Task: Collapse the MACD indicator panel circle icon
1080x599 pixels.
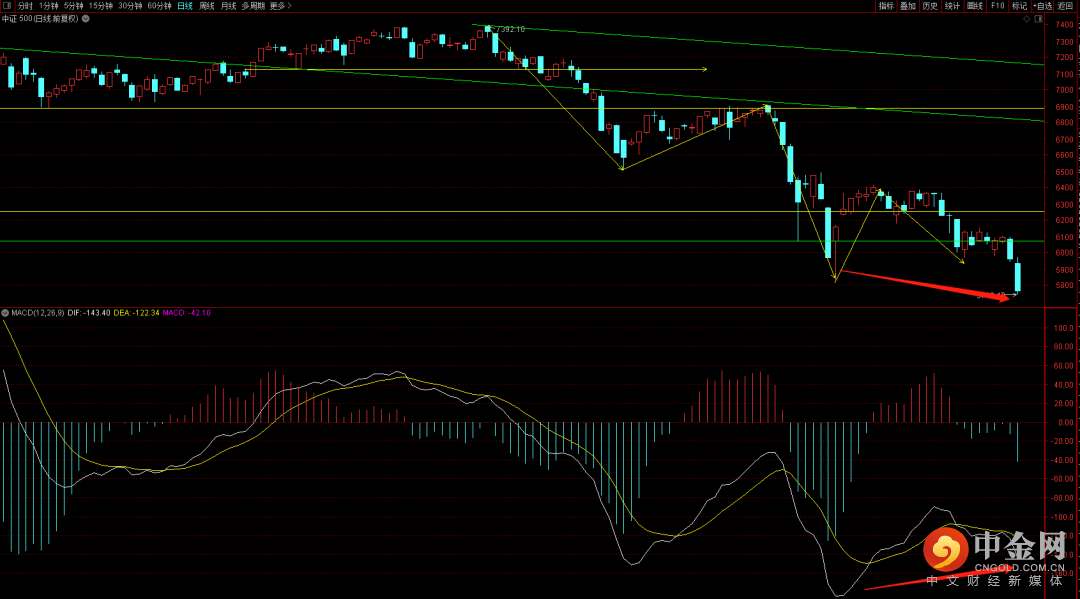Action: pyautogui.click(x=6, y=313)
